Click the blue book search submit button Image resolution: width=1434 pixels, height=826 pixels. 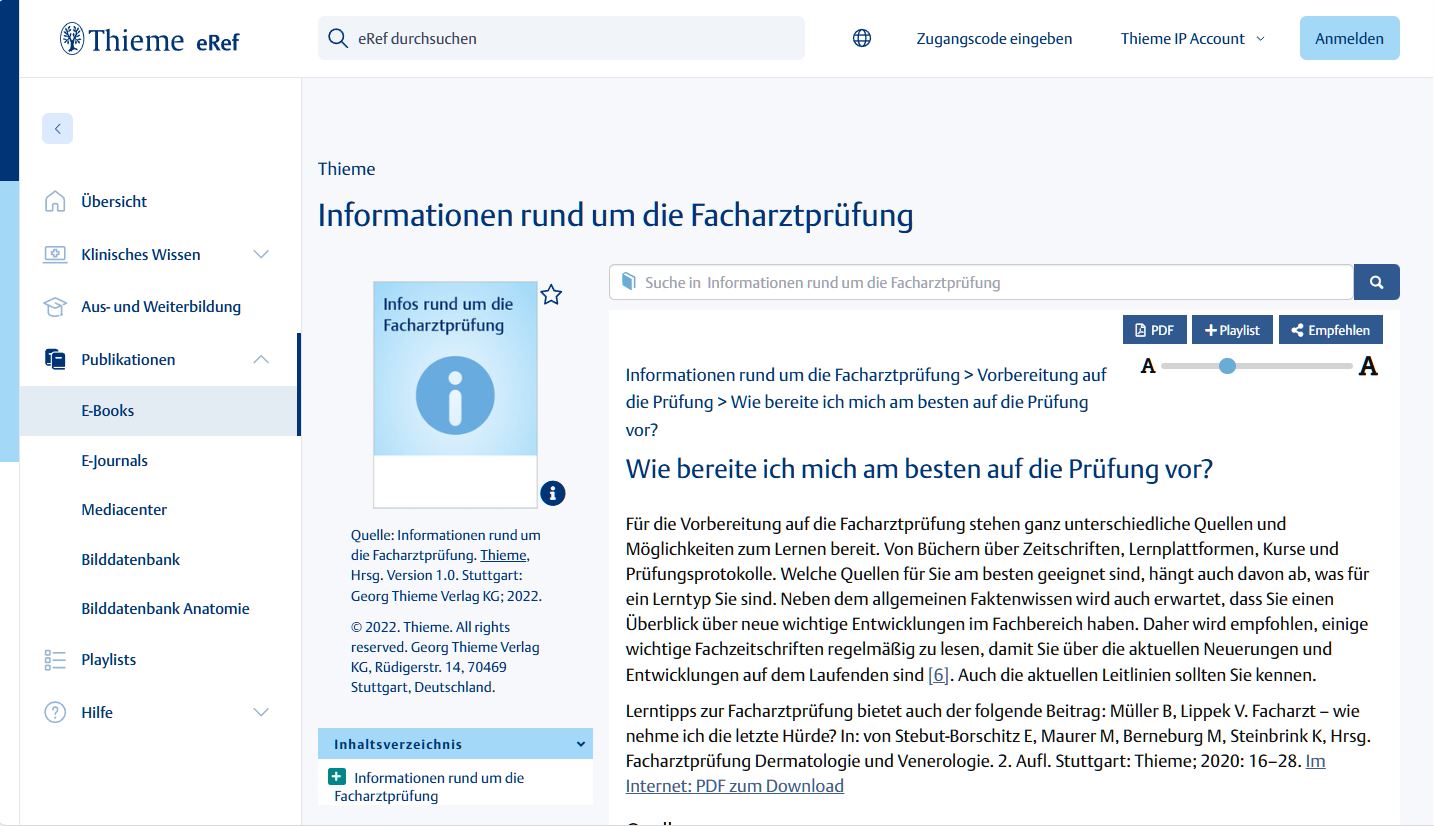(x=1377, y=282)
